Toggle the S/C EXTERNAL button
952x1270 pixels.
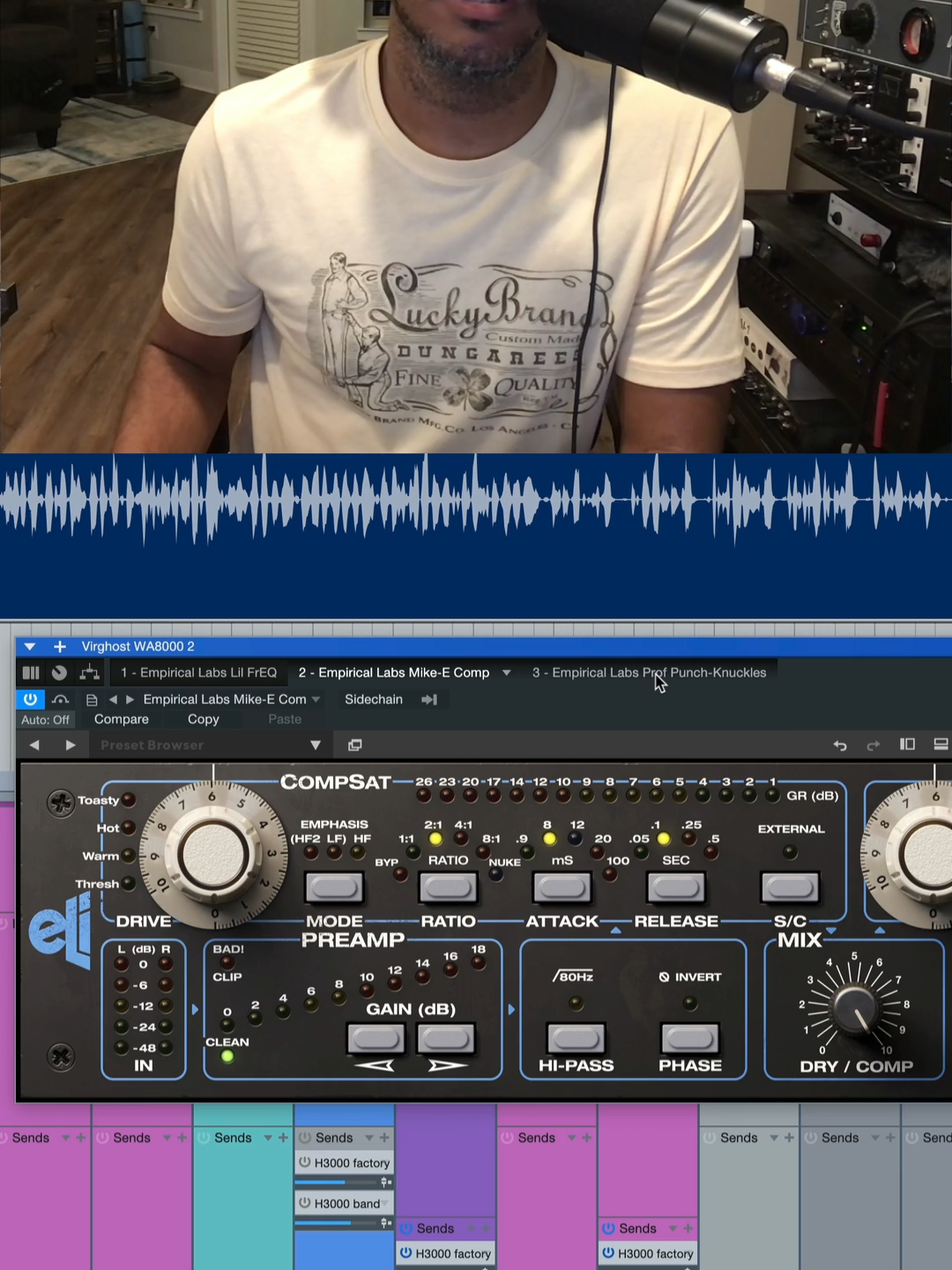click(790, 887)
